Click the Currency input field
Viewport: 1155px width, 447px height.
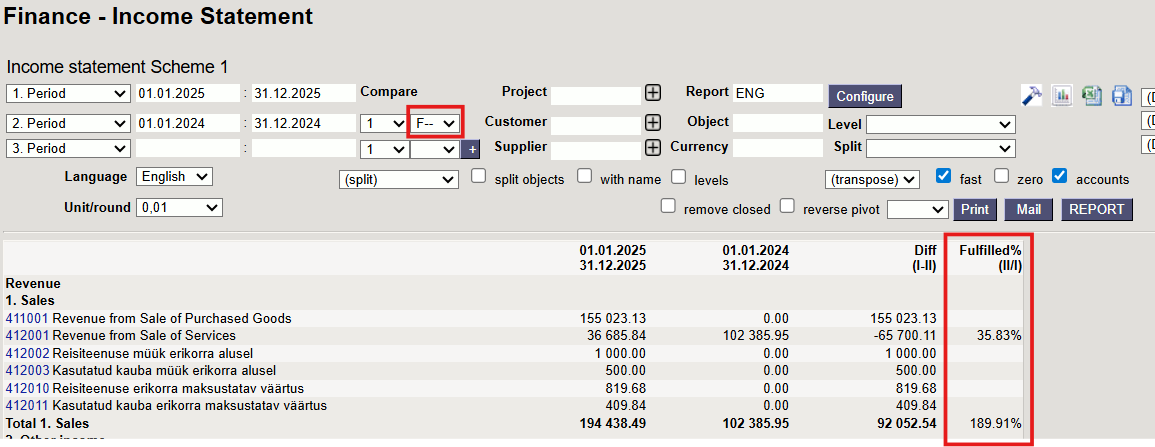pyautogui.click(x=777, y=148)
